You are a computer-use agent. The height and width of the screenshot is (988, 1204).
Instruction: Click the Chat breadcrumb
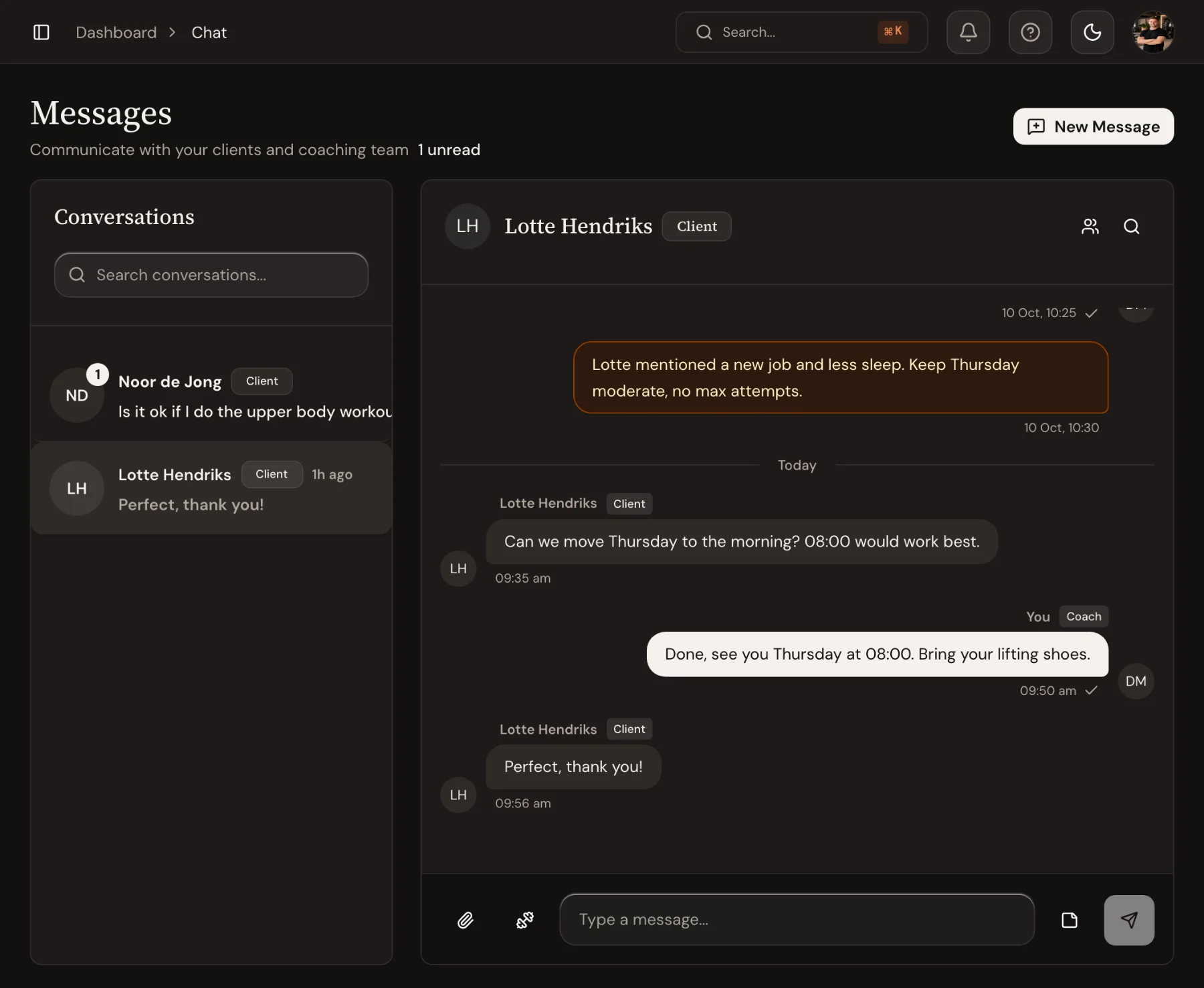[209, 32]
